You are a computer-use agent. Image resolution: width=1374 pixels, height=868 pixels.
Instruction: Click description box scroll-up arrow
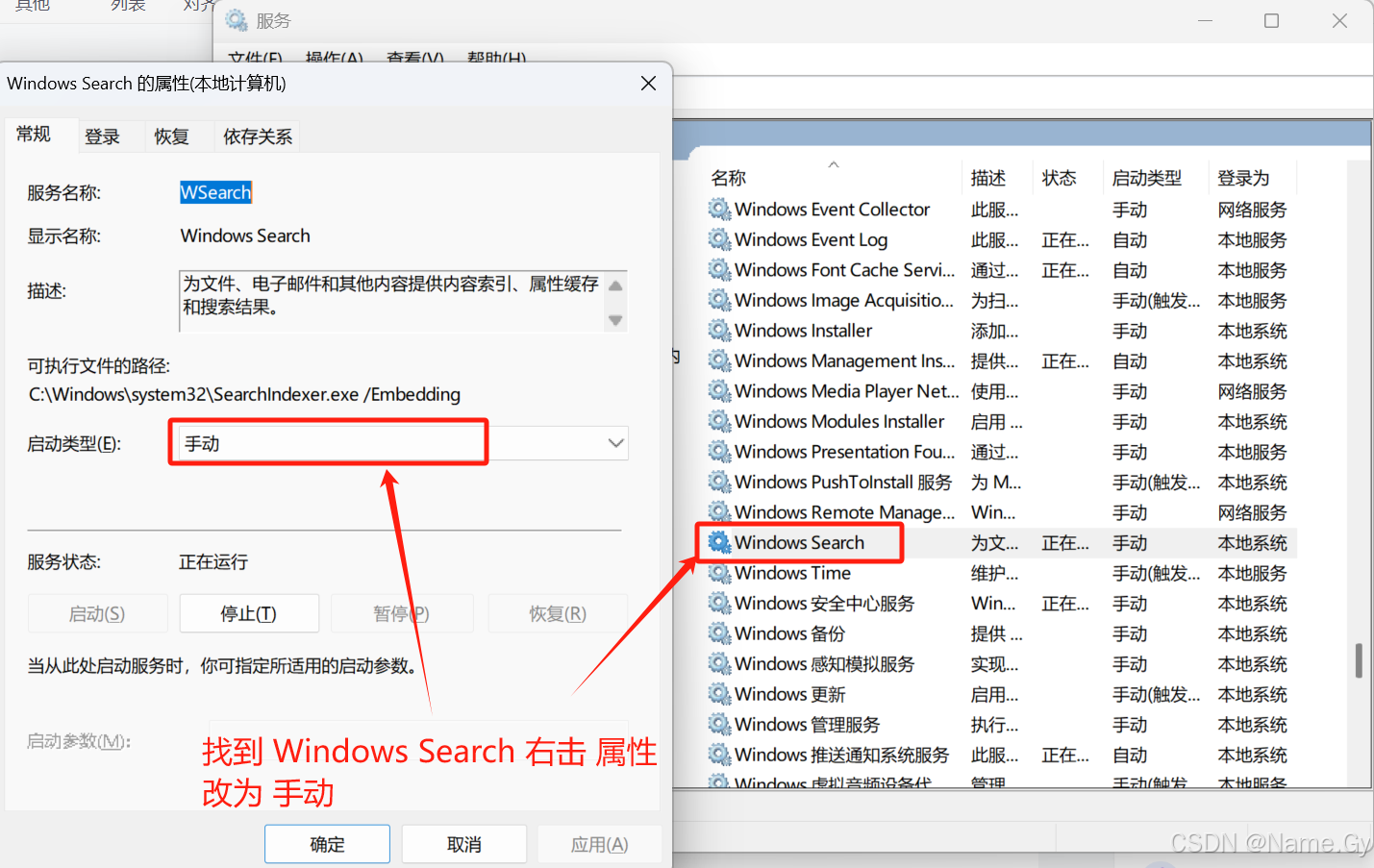[616, 285]
